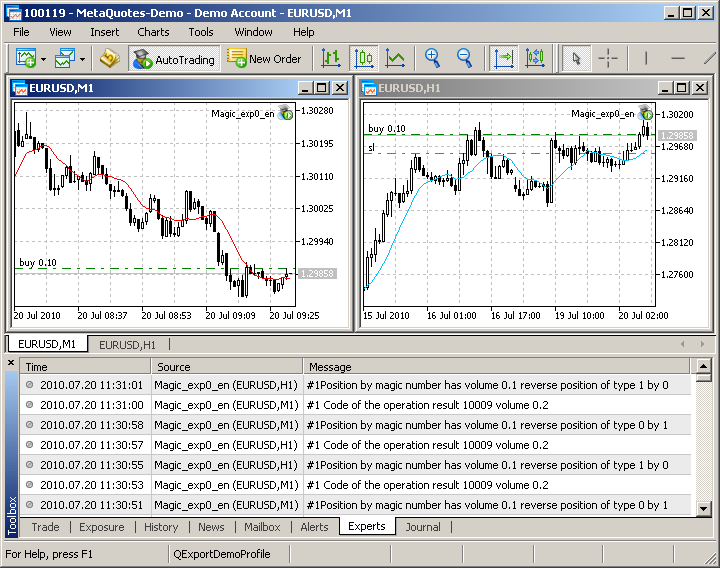
Task: Open the Mailbox tab in Toolbox
Action: [262, 527]
